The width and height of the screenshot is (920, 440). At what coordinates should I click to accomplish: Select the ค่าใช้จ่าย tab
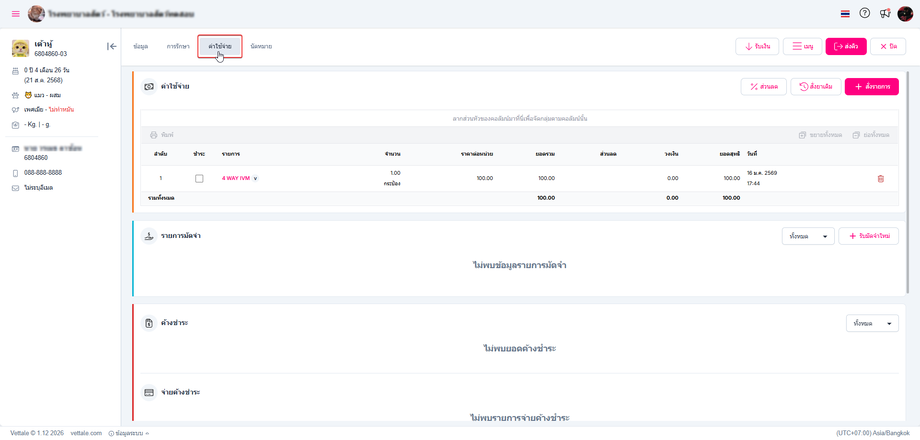point(219,46)
